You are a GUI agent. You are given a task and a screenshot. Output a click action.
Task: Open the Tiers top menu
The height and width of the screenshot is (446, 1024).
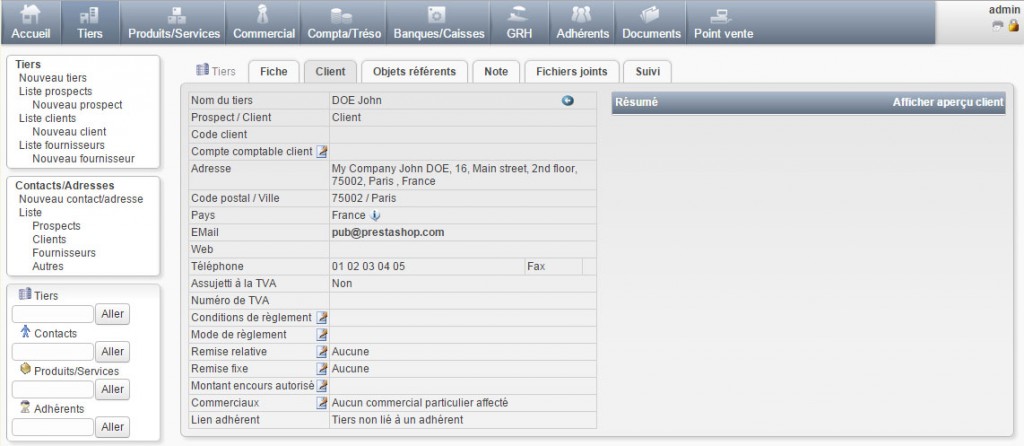tap(89, 23)
